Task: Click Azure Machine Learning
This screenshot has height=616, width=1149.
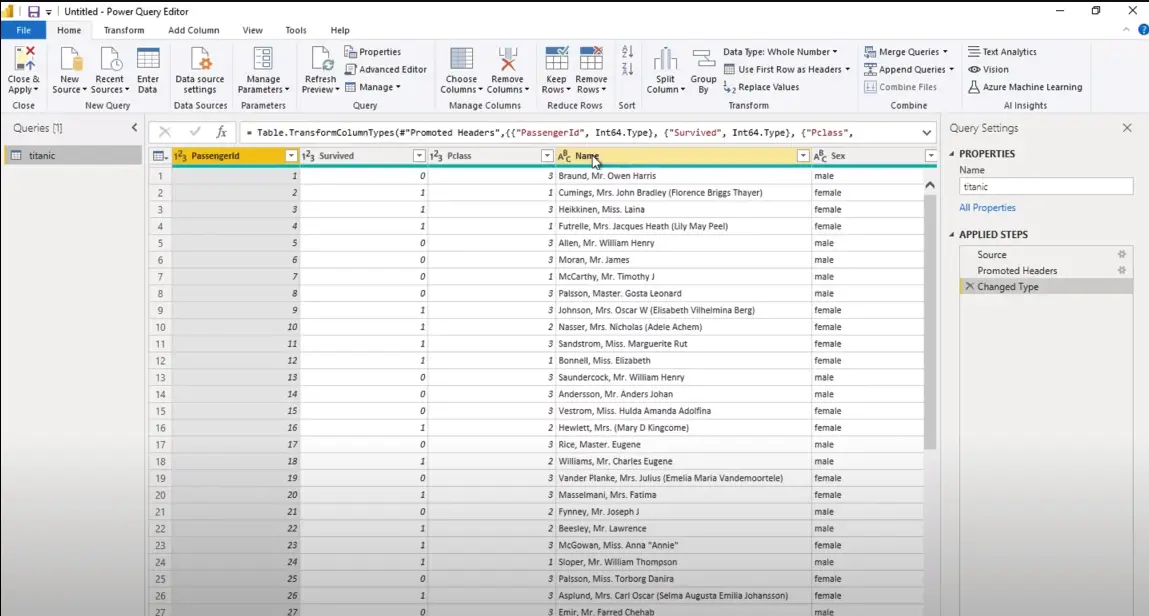Action: [1024, 87]
